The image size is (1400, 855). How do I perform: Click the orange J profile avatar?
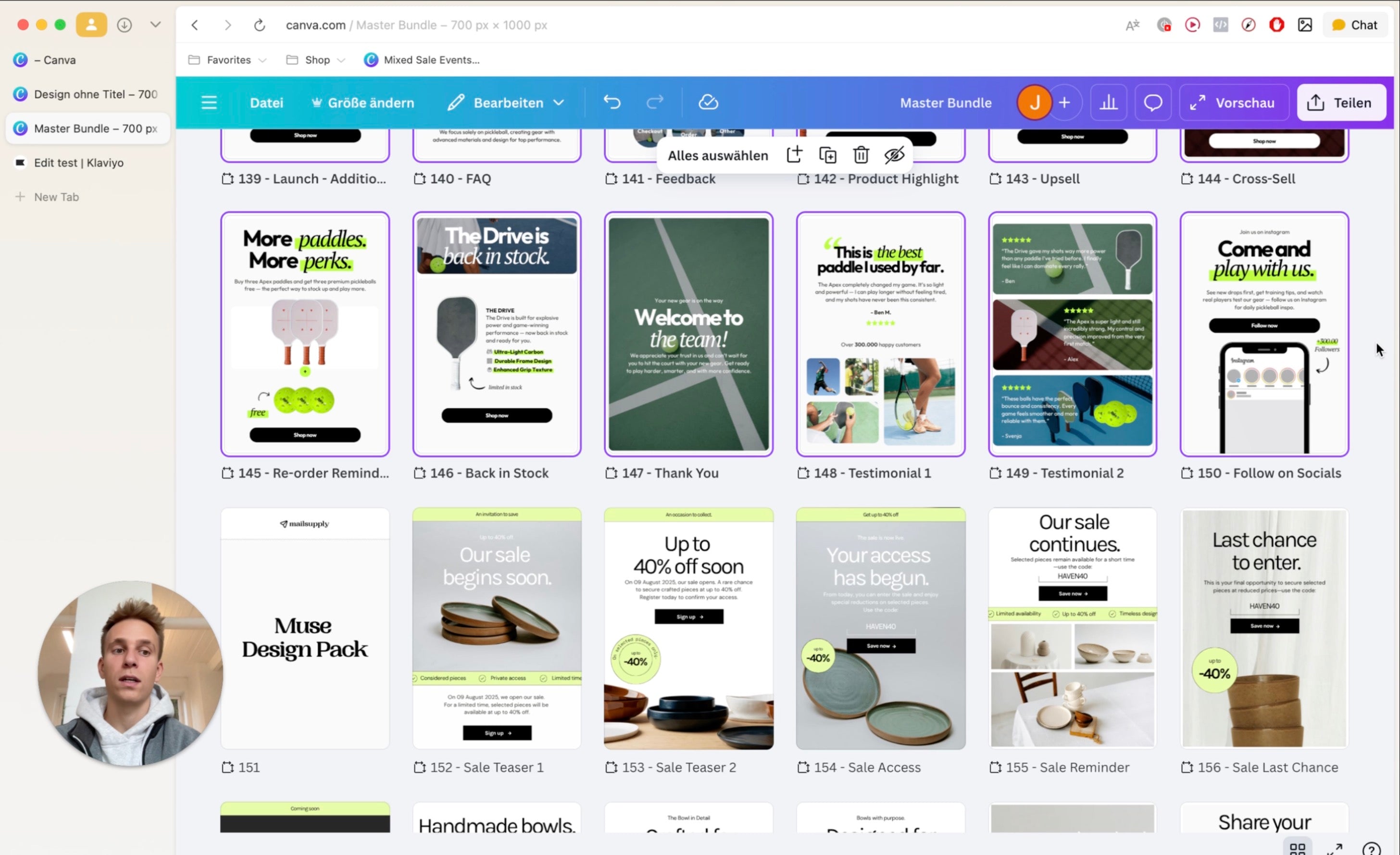pos(1034,103)
